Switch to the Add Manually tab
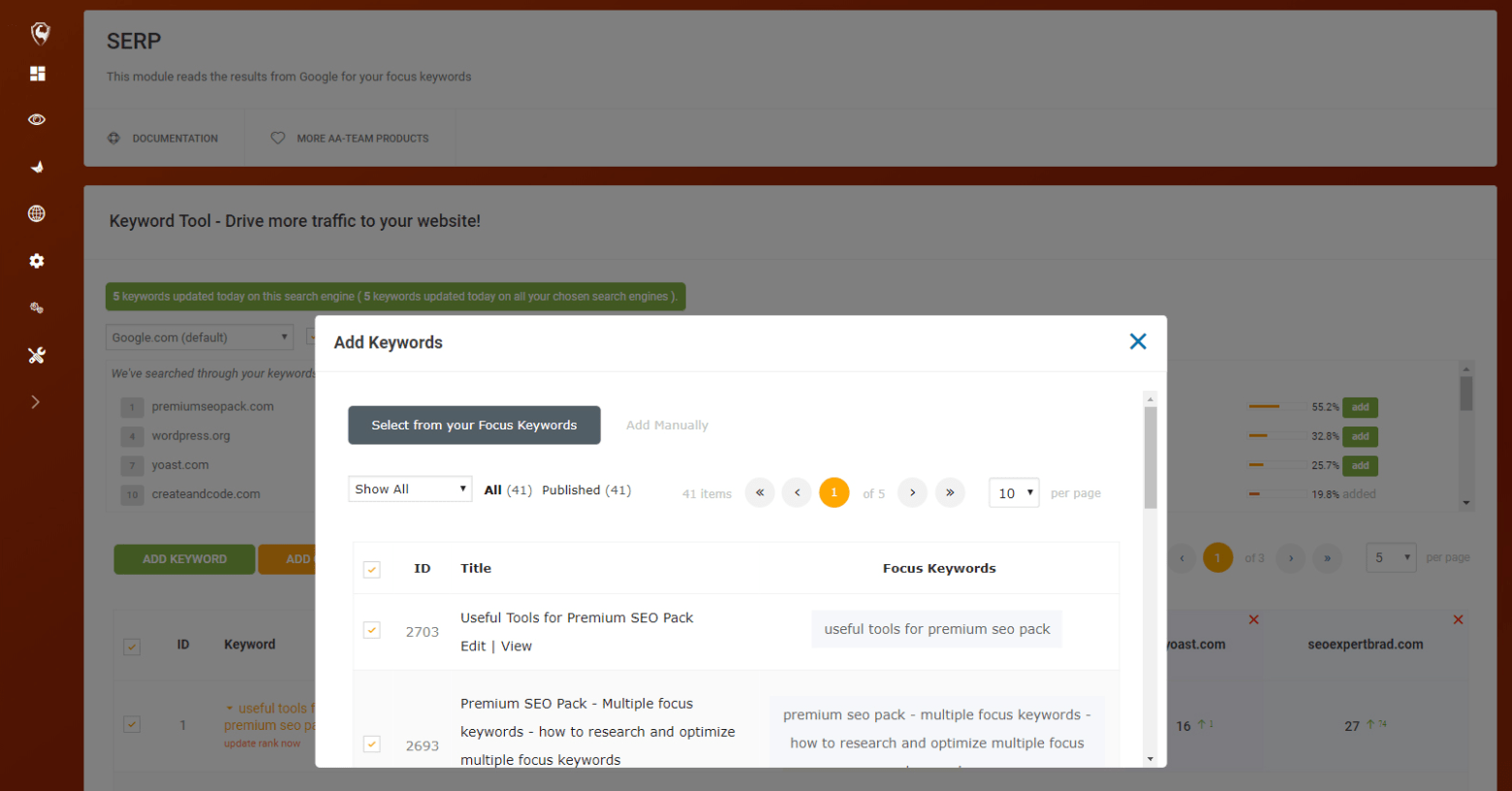 667,425
